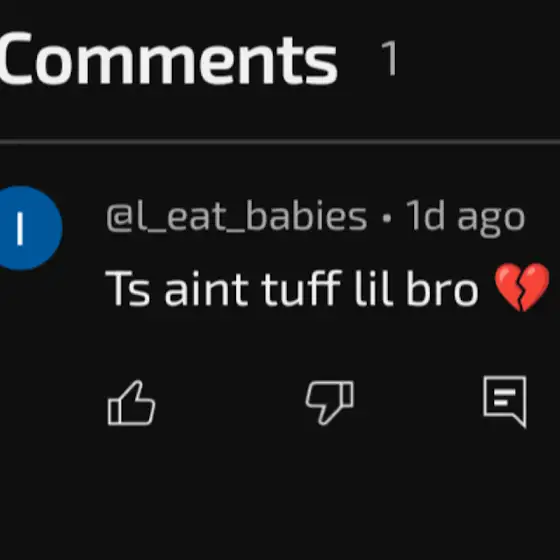Open the @l_eat_babies user profile
This screenshot has width=560, height=560.
[x=236, y=216]
